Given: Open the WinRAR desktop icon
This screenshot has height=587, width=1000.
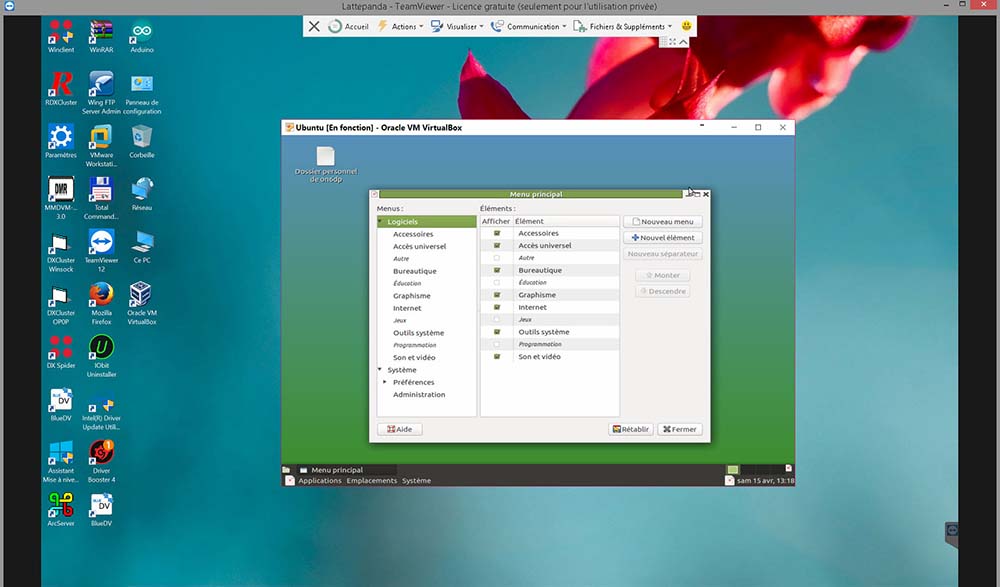Looking at the screenshot, I should click(x=101, y=36).
